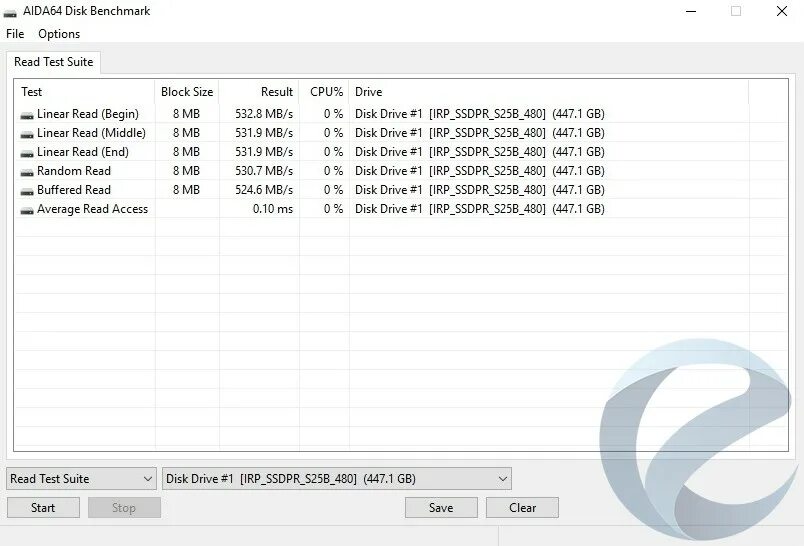804x546 pixels.
Task: Click the 8 MB block size in Random Read row
Action: [x=186, y=171]
